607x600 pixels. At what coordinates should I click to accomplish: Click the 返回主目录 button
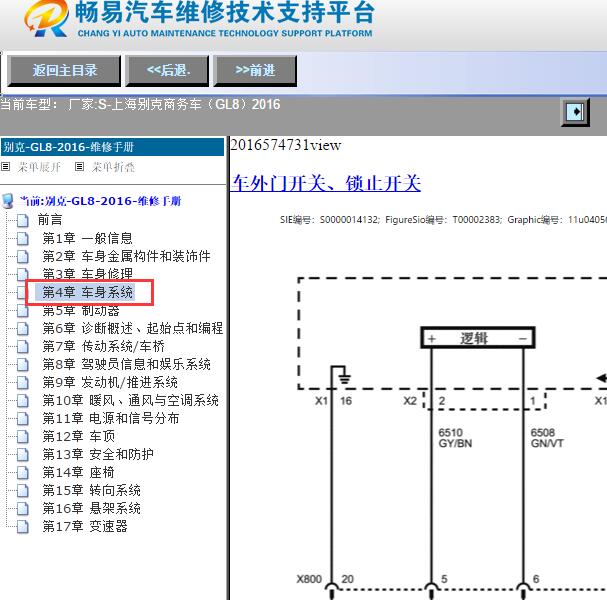64,70
